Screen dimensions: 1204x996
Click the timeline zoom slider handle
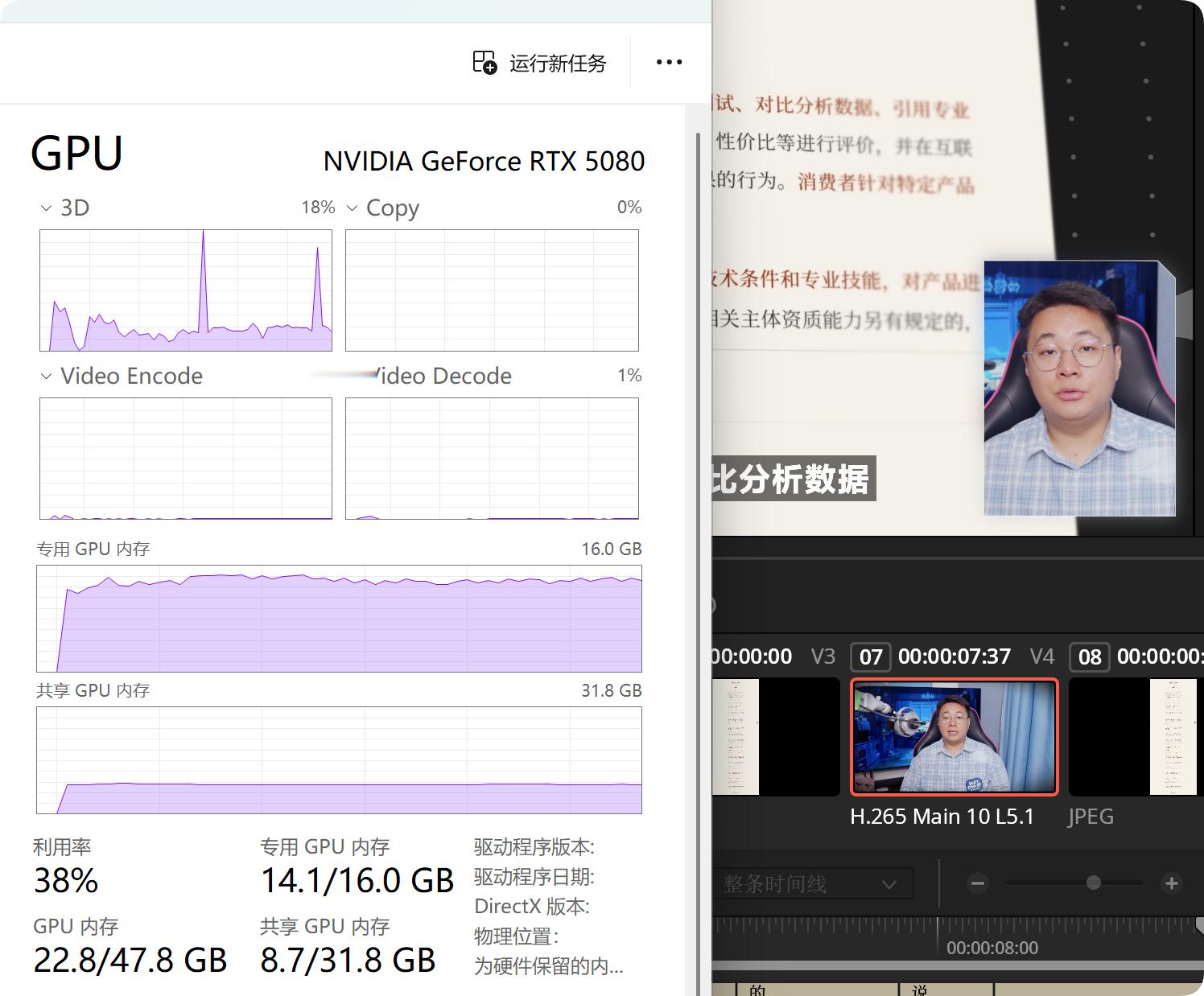[1094, 883]
